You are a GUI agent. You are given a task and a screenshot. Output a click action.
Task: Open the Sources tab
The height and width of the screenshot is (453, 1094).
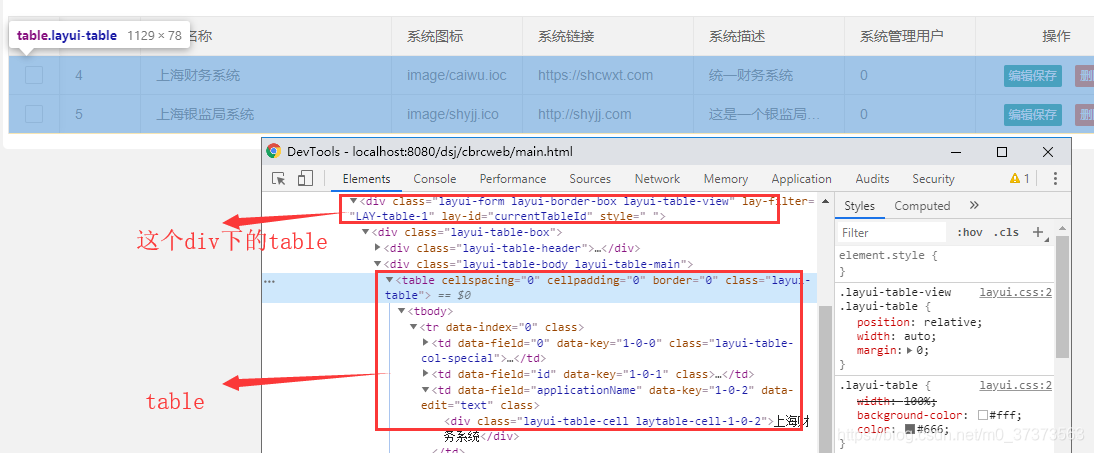point(590,179)
